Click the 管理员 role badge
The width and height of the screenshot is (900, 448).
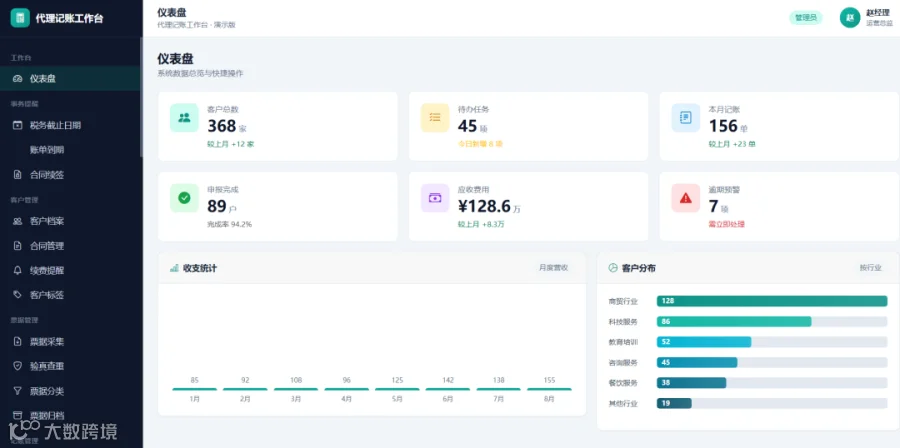[x=805, y=18]
